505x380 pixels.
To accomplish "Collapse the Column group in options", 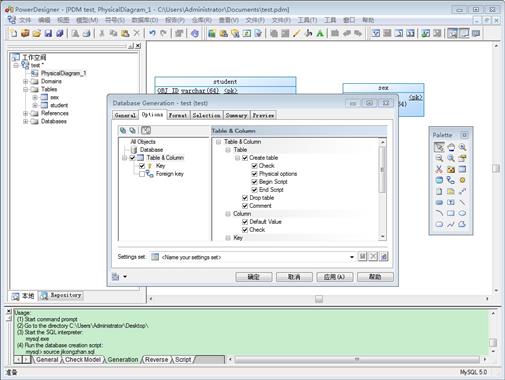I will [228, 214].
